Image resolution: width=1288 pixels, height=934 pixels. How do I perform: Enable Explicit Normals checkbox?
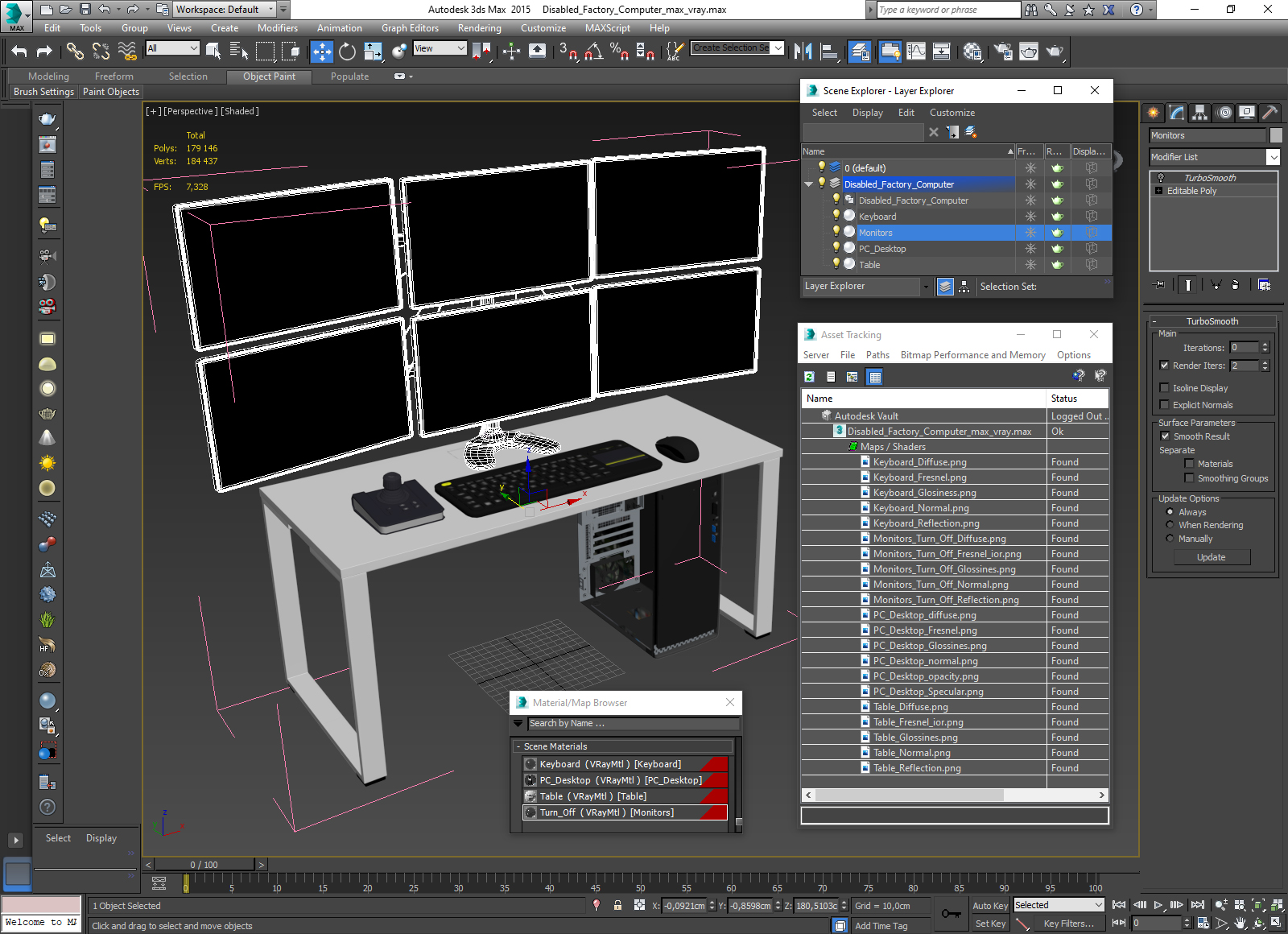(x=1164, y=405)
